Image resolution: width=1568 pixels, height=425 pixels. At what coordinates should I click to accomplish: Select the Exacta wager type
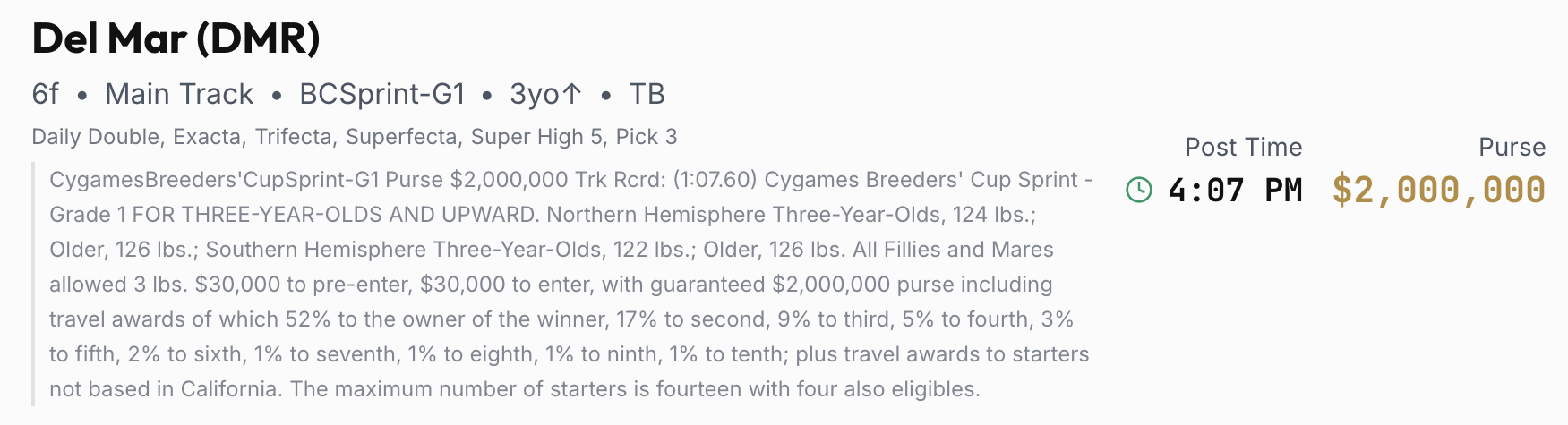point(207,137)
